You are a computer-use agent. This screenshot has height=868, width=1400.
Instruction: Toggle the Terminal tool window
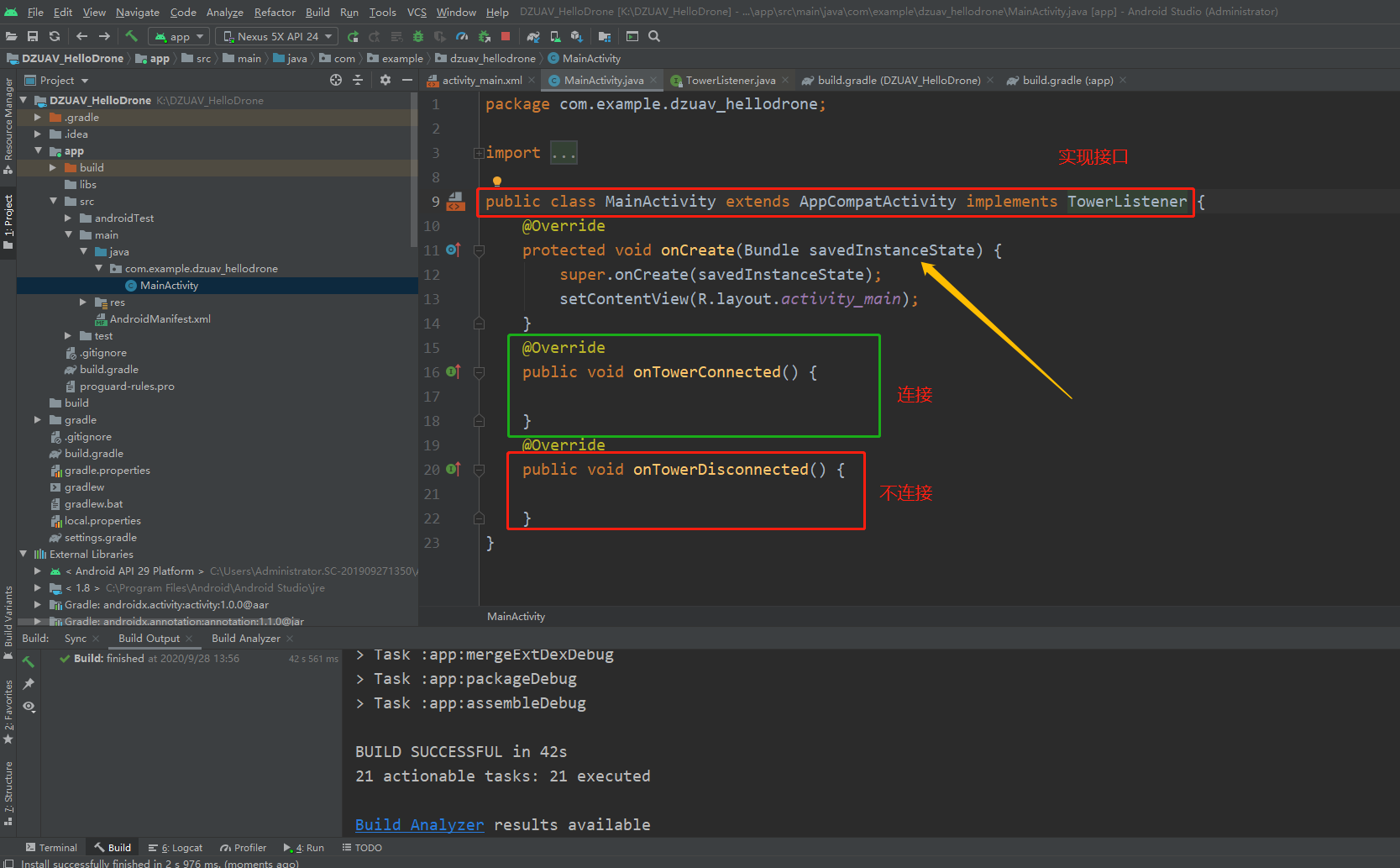(x=51, y=848)
